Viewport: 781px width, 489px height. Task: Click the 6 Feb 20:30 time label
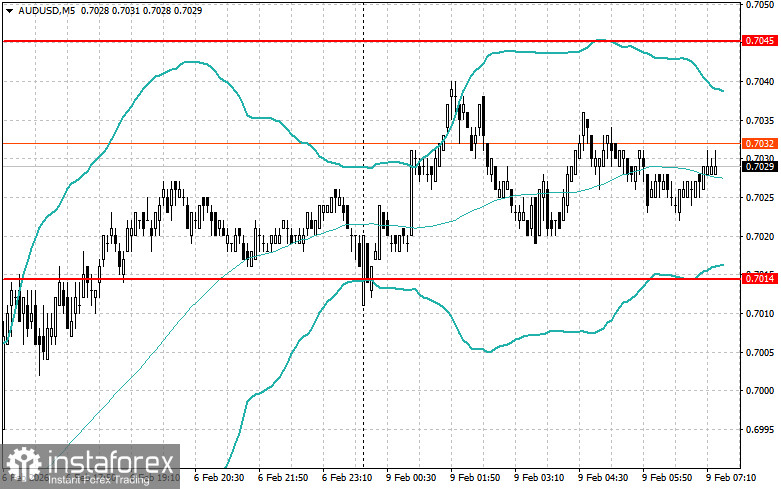coord(219,478)
